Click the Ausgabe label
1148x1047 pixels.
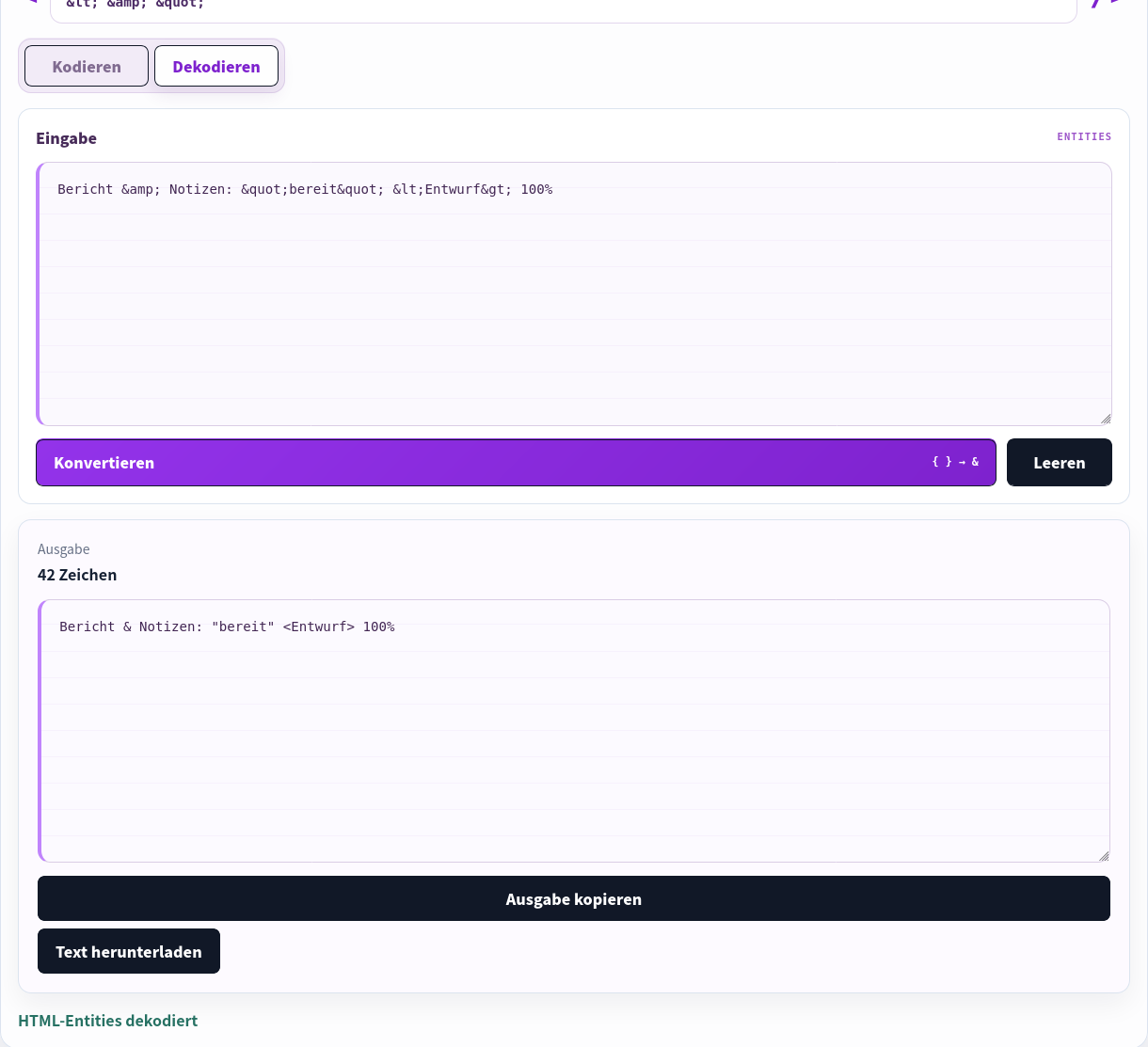click(x=64, y=549)
